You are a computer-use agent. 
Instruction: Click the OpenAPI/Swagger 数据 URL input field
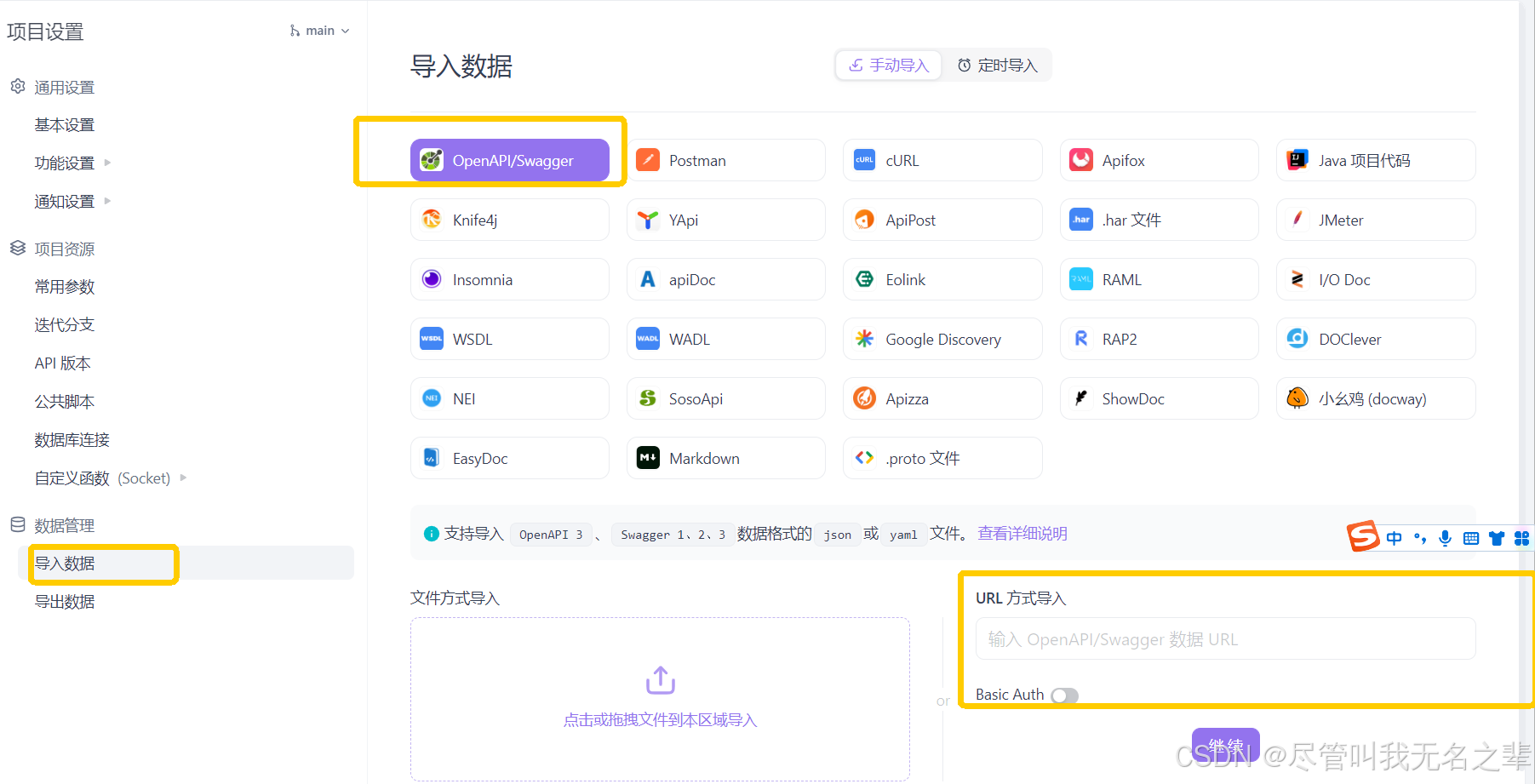[1225, 638]
